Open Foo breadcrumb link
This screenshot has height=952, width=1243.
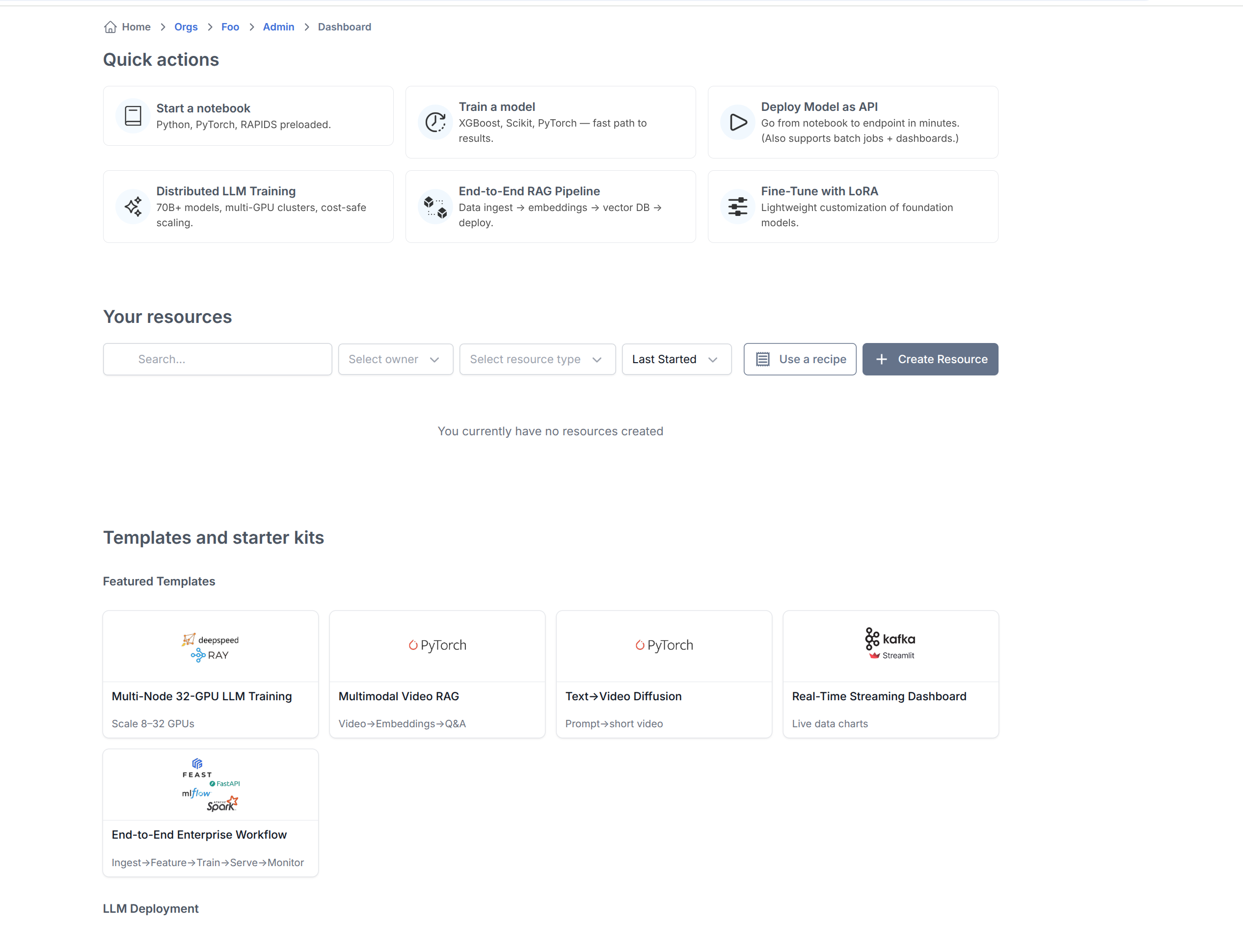pos(230,26)
